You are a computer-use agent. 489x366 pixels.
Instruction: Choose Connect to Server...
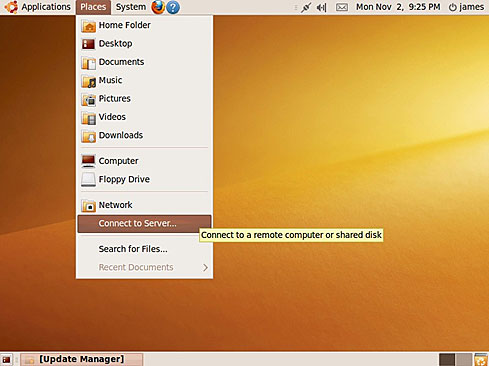(144, 224)
